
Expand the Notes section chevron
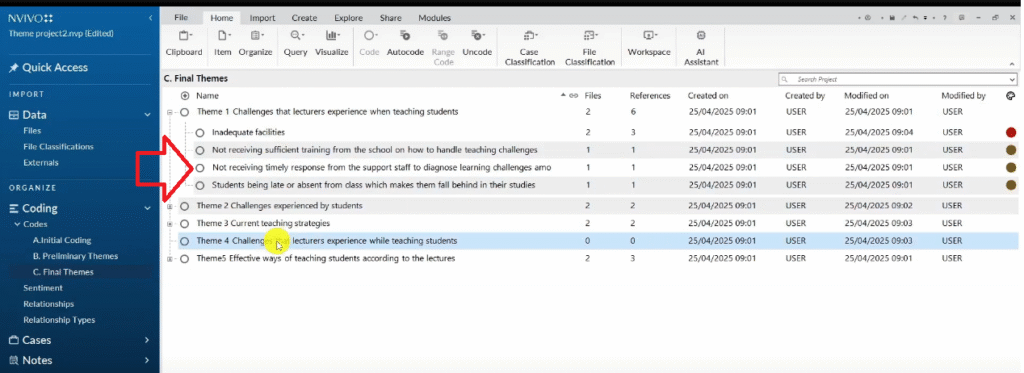147,360
